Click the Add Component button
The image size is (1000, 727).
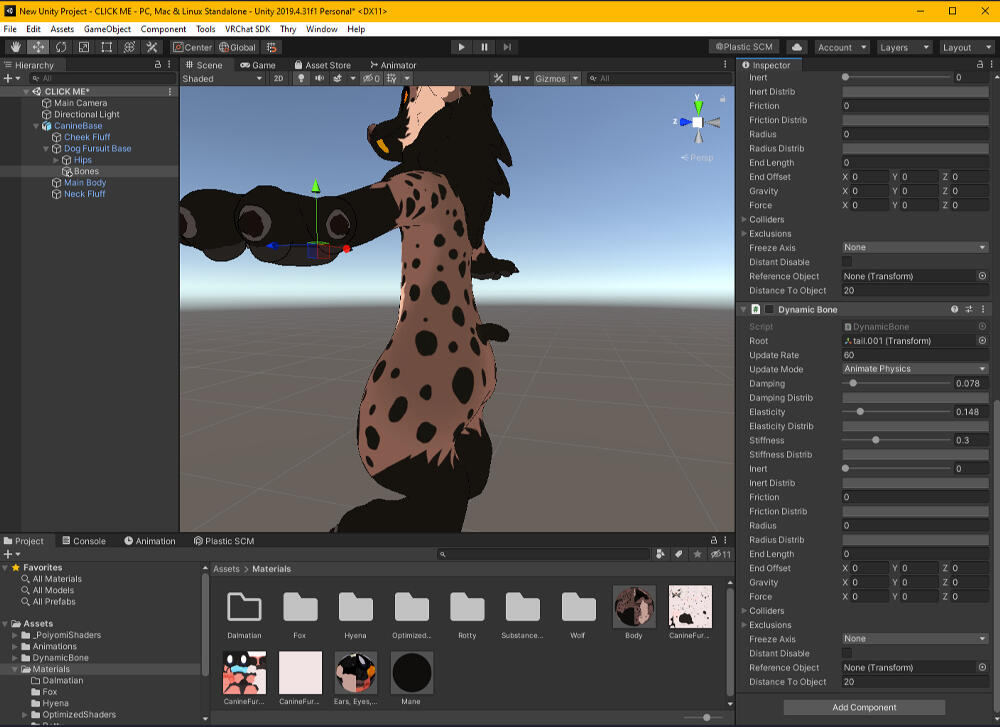pyautogui.click(x=864, y=707)
